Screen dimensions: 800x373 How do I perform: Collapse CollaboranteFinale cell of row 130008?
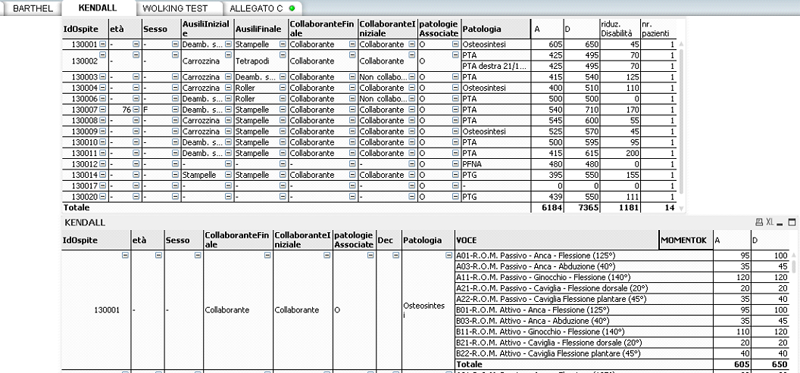click(x=352, y=120)
